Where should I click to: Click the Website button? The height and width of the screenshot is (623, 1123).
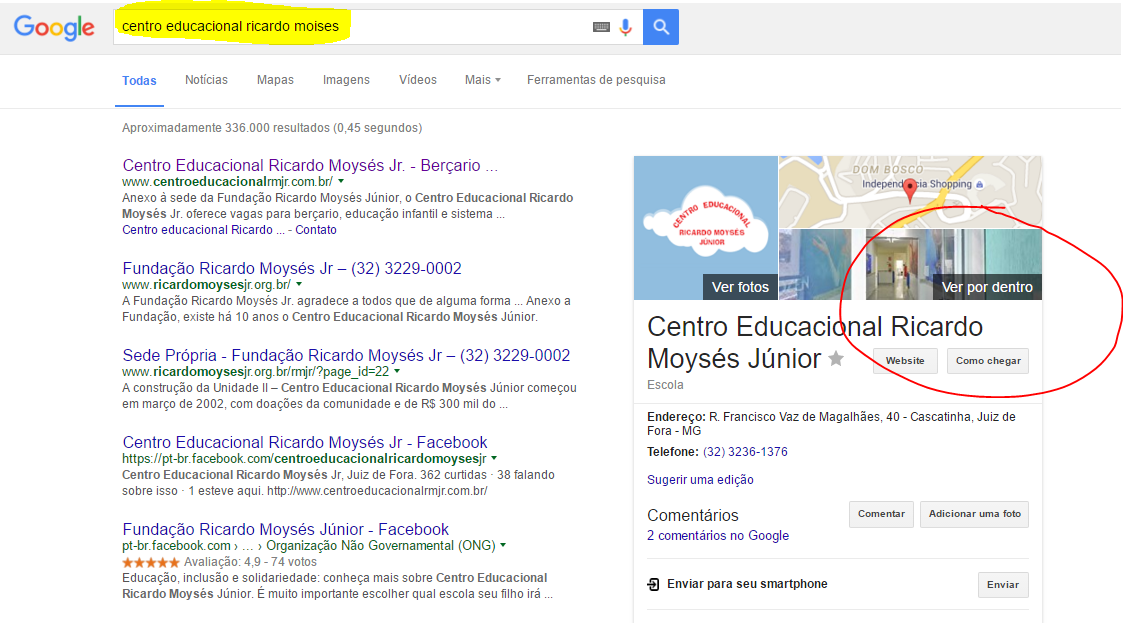point(905,361)
